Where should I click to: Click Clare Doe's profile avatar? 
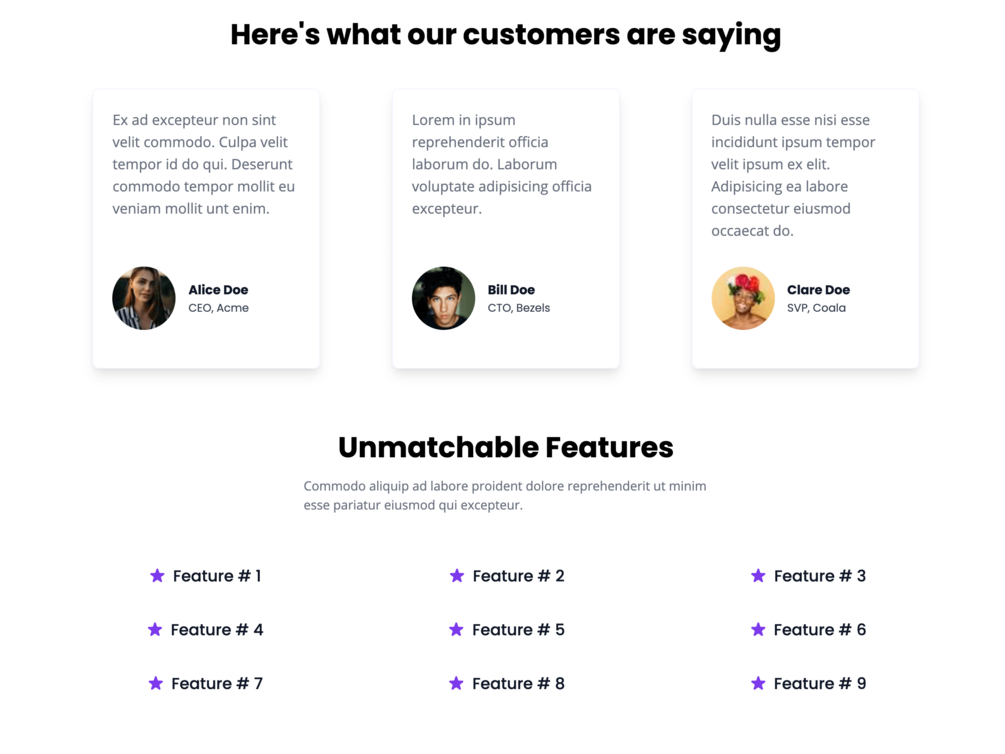click(743, 298)
